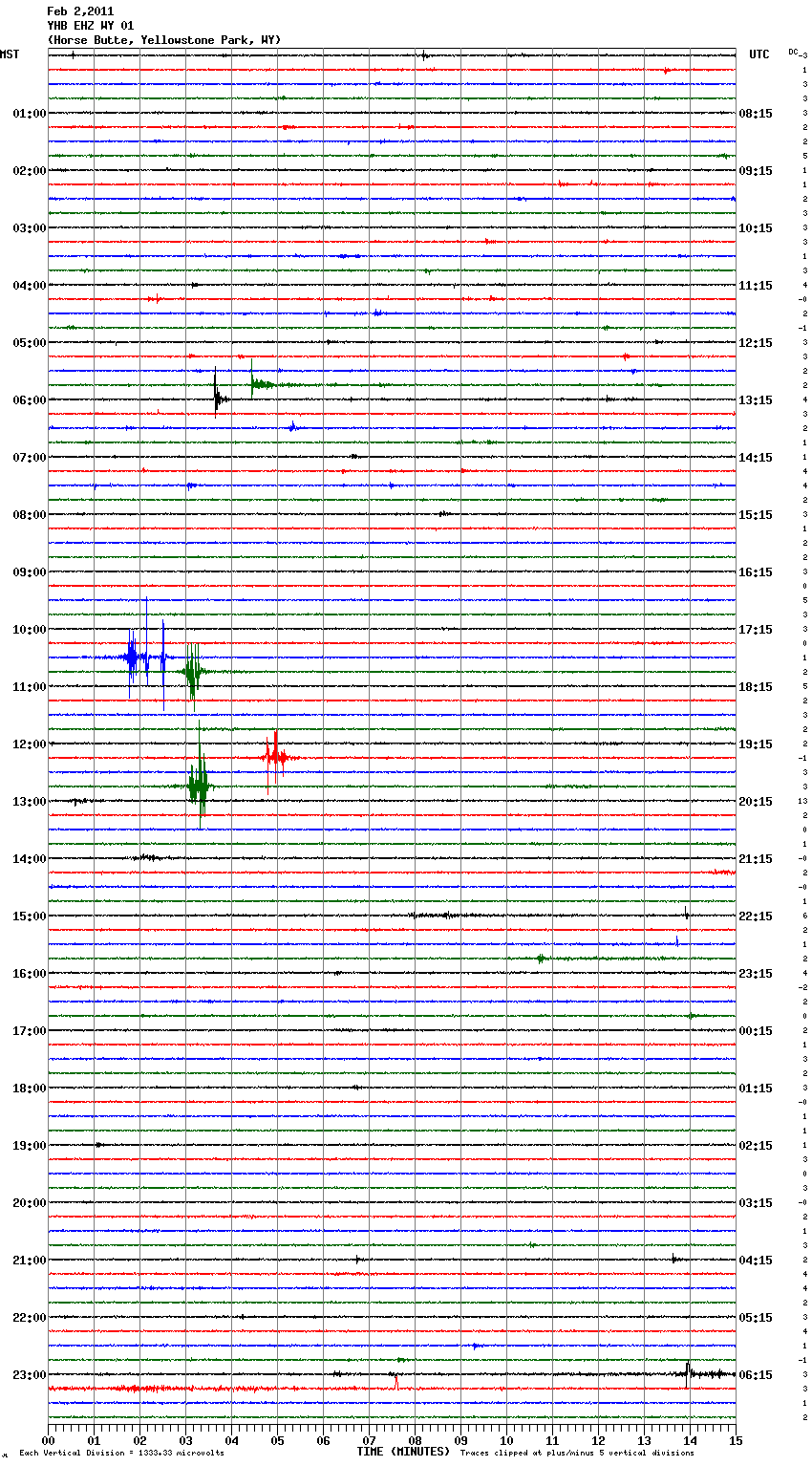Select the 07:00 MST row label

[30, 458]
